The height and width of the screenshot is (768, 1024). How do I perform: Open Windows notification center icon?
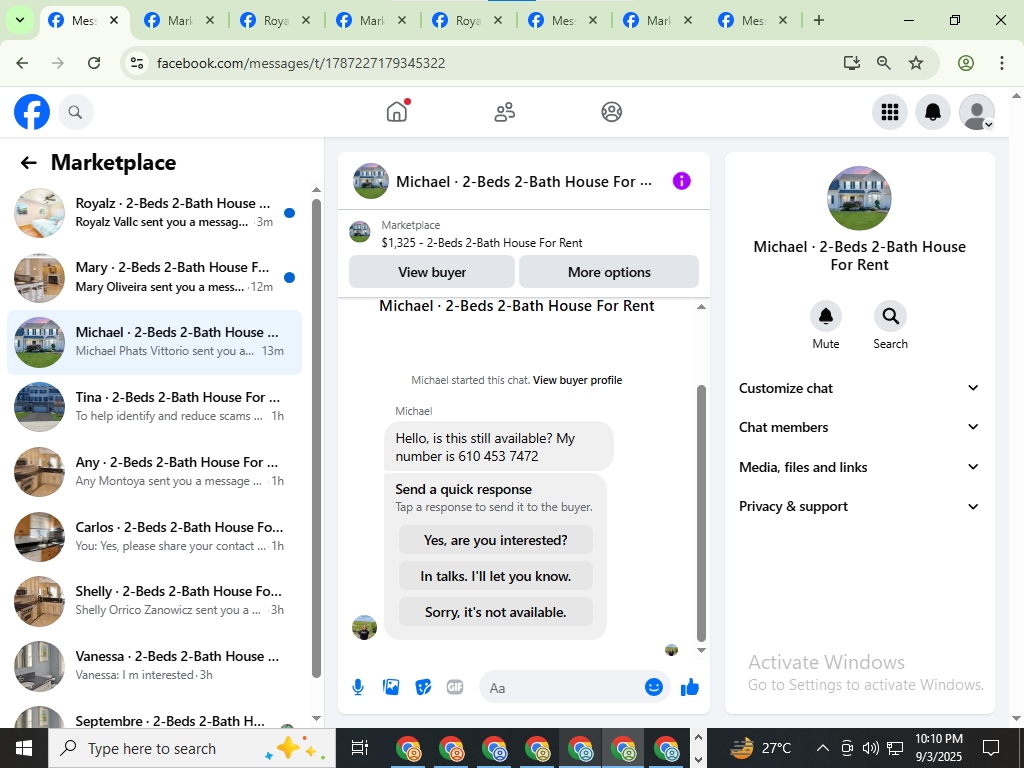[991, 748]
